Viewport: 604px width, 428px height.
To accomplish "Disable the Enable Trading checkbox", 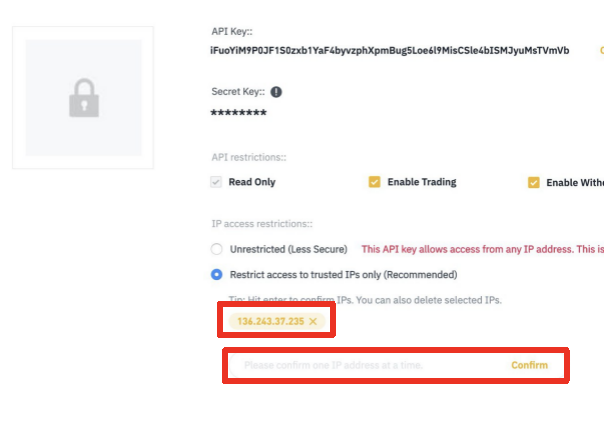I will click(375, 182).
